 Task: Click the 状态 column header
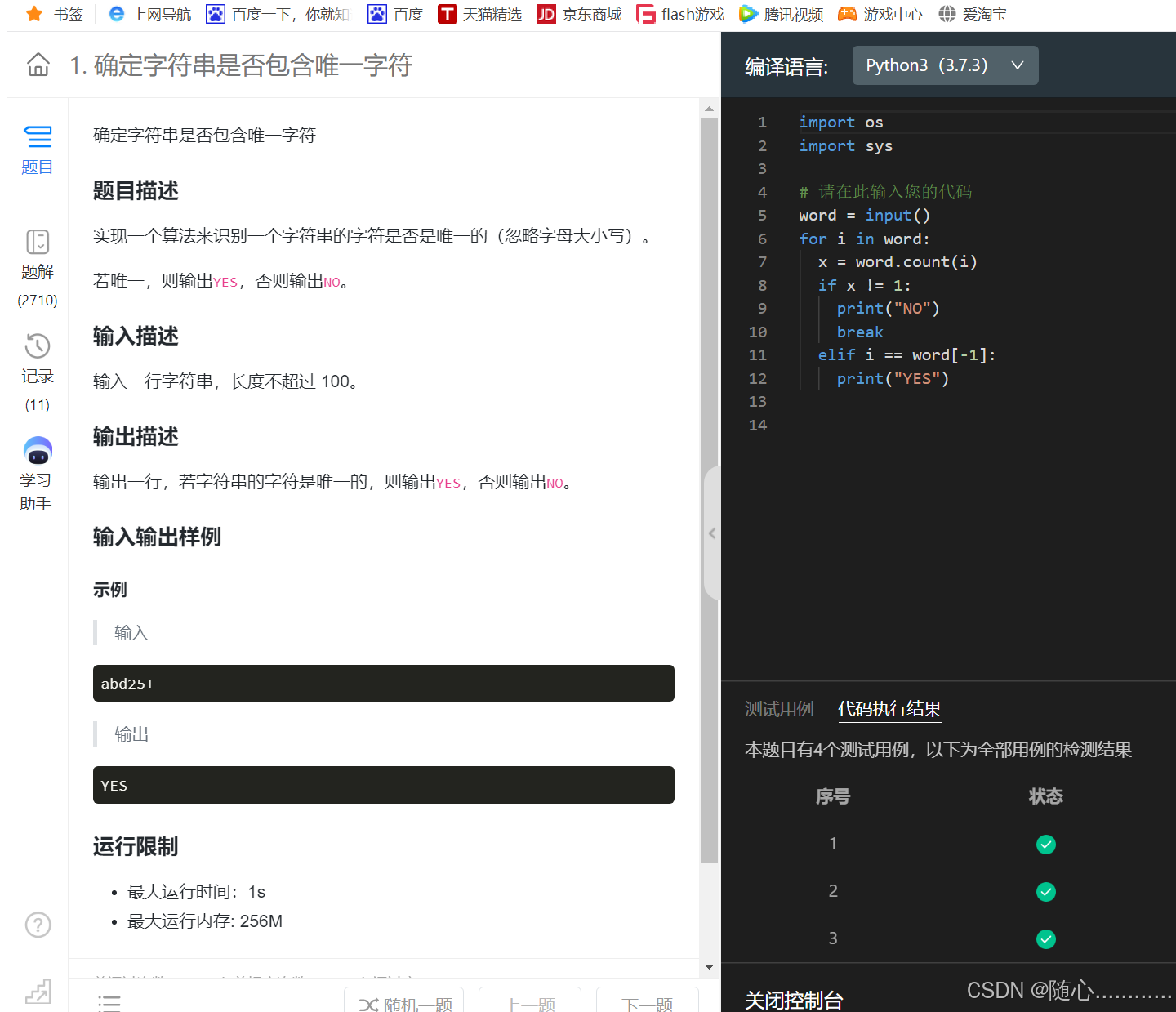(1046, 796)
